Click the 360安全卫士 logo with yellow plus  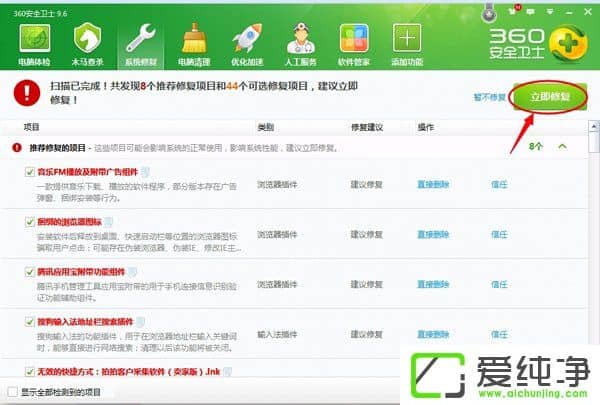538,44
